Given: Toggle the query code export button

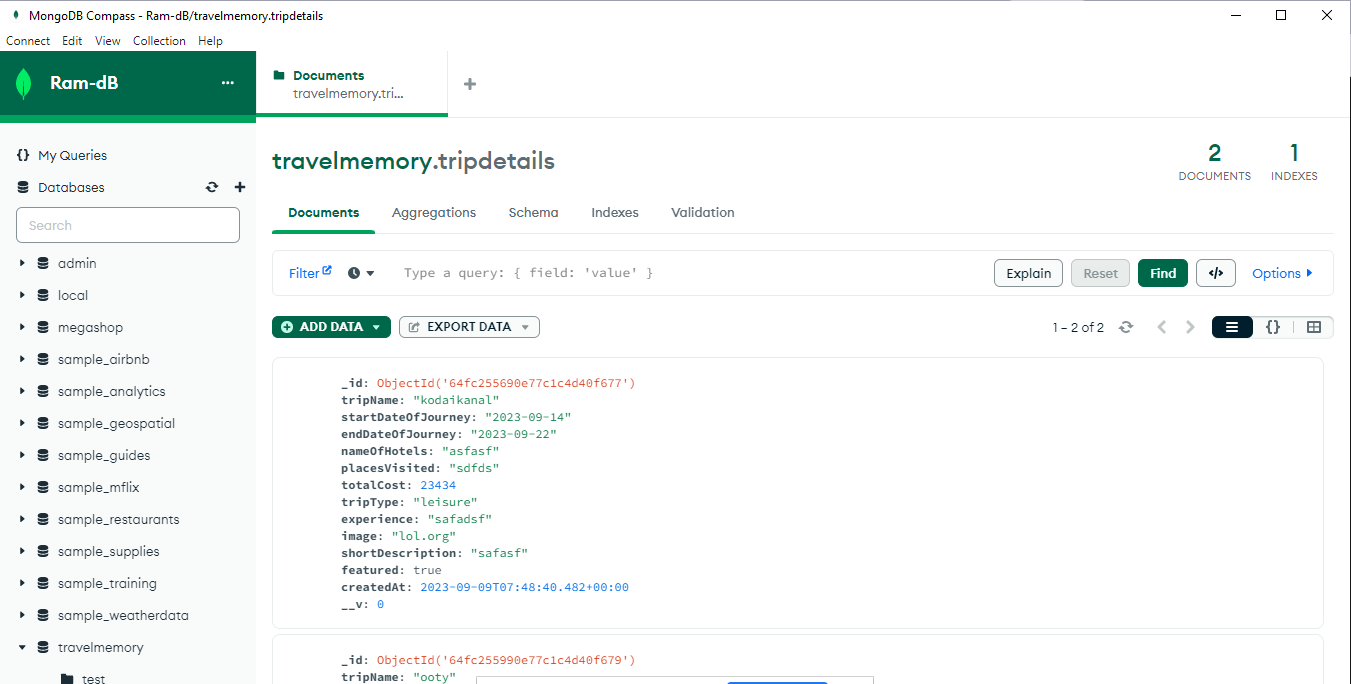Looking at the screenshot, I should click(x=1216, y=273).
